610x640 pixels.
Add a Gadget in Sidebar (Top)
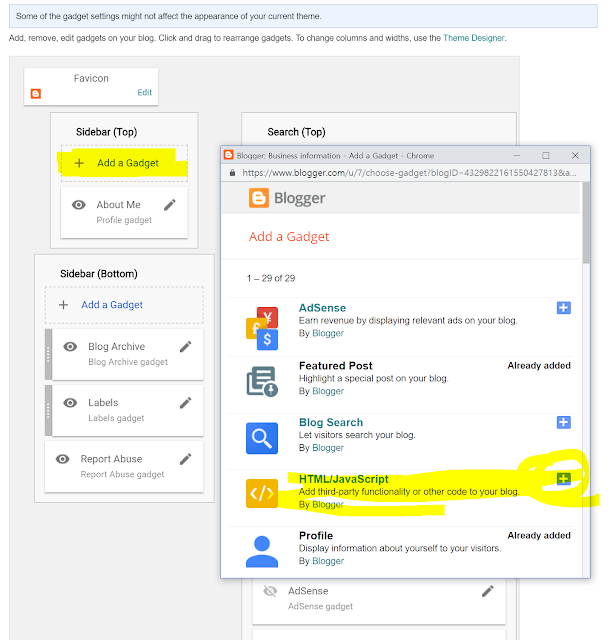click(x=127, y=163)
